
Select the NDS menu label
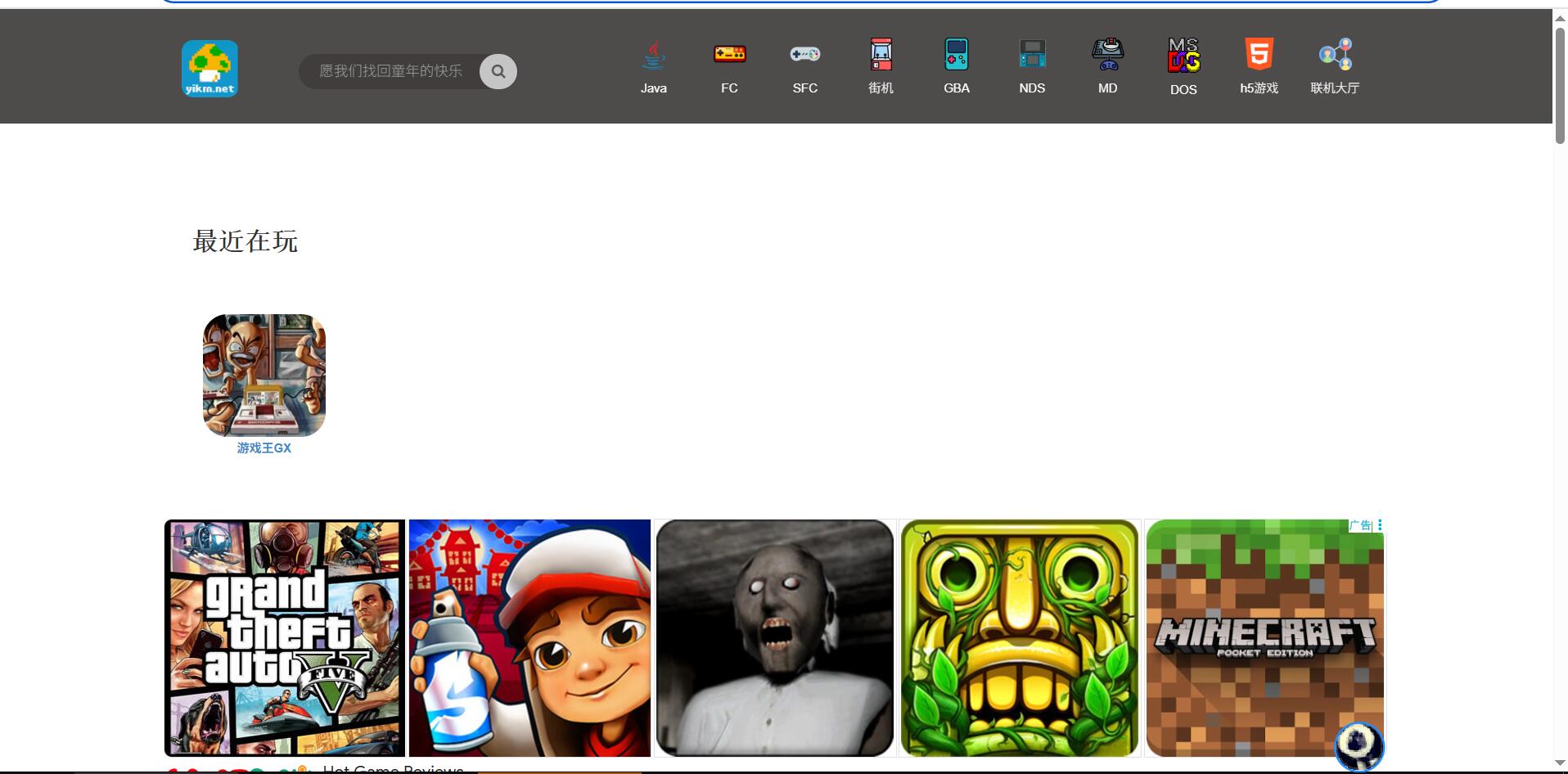1032,88
